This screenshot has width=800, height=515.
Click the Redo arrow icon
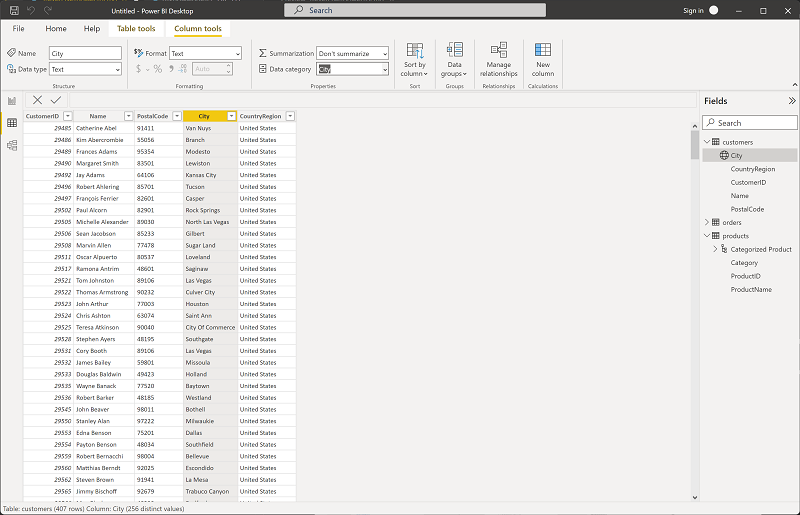click(48, 10)
